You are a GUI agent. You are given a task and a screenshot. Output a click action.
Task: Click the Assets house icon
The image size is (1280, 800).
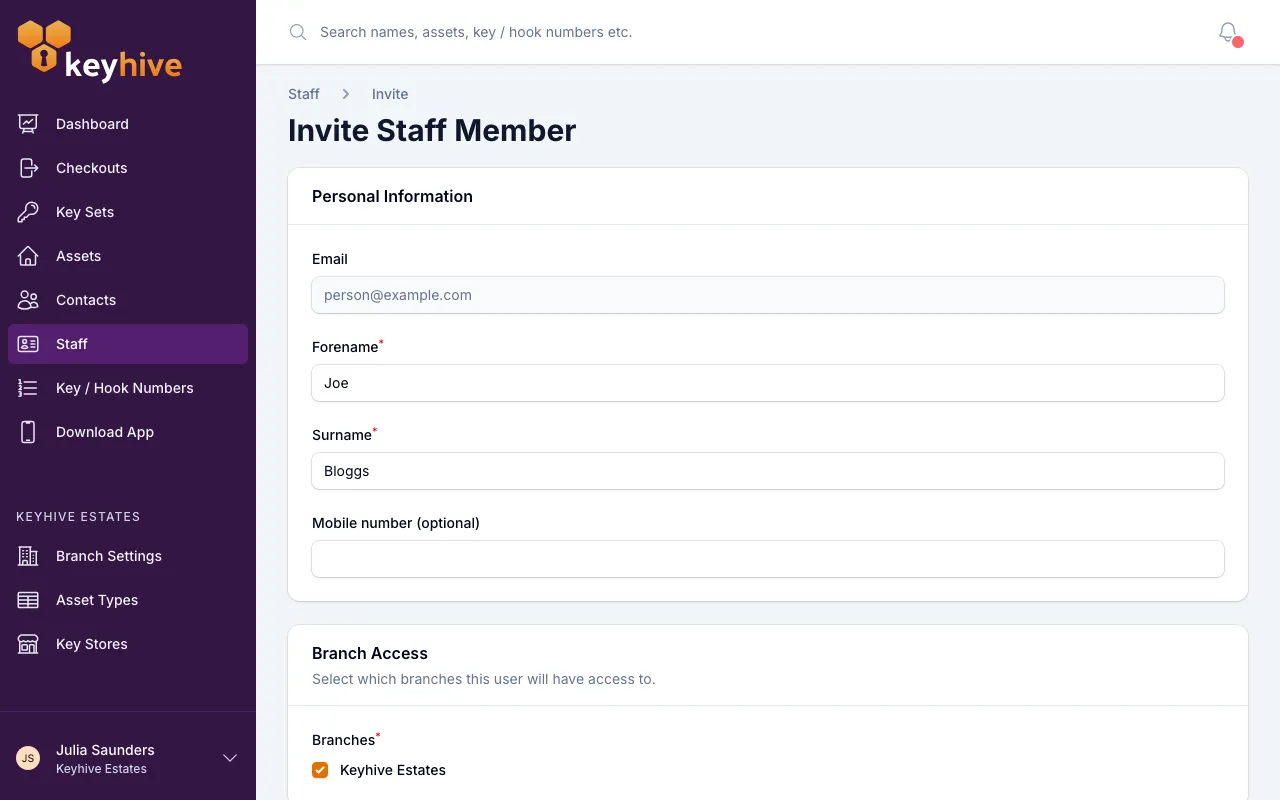[x=28, y=256]
